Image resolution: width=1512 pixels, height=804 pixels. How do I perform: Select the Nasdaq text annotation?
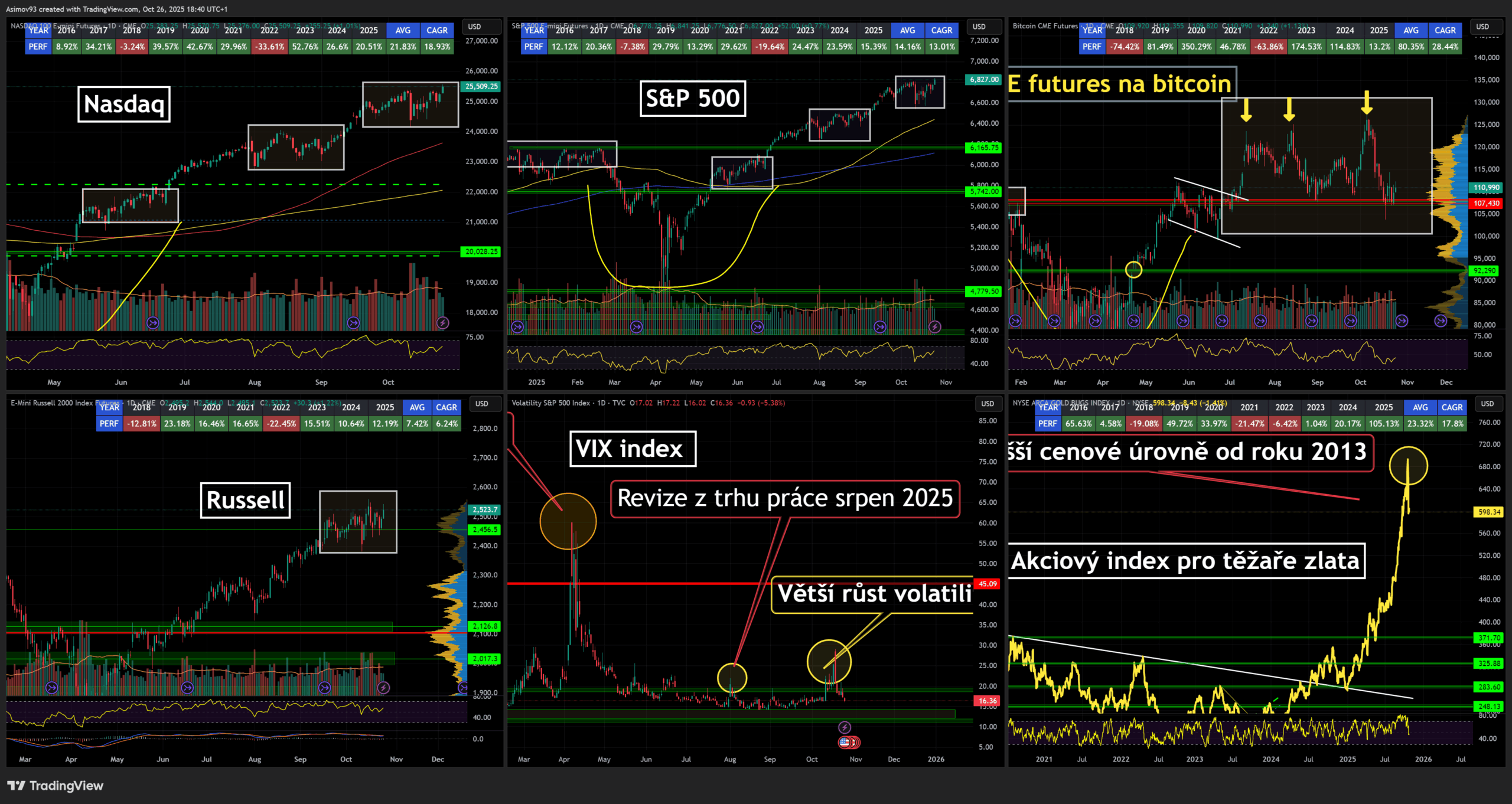click(x=124, y=104)
